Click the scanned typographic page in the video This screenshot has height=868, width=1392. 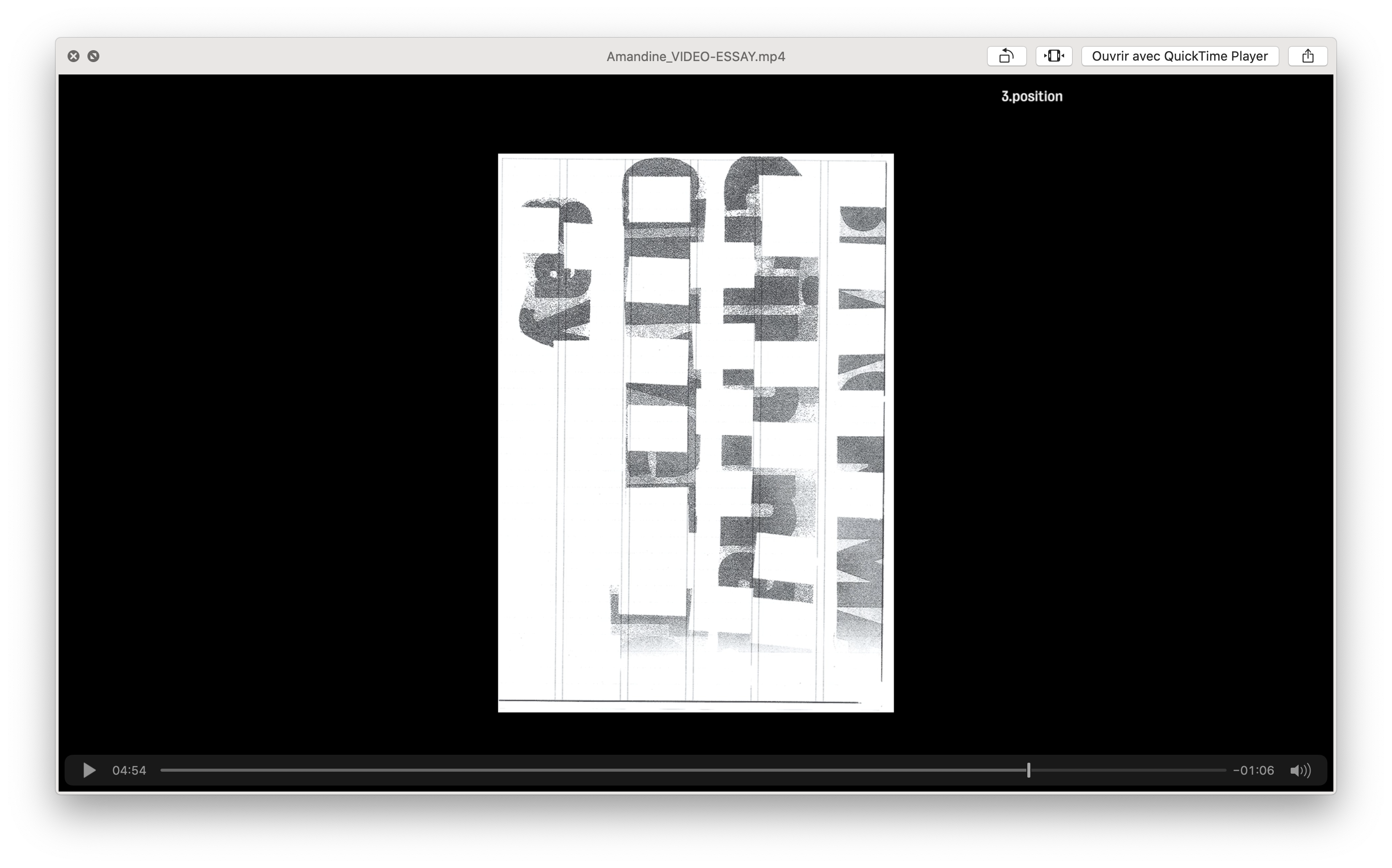[x=696, y=433]
